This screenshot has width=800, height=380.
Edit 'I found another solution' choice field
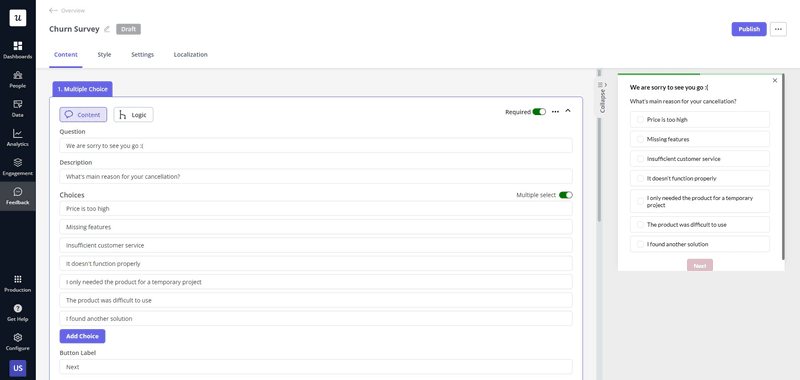pyautogui.click(x=316, y=318)
